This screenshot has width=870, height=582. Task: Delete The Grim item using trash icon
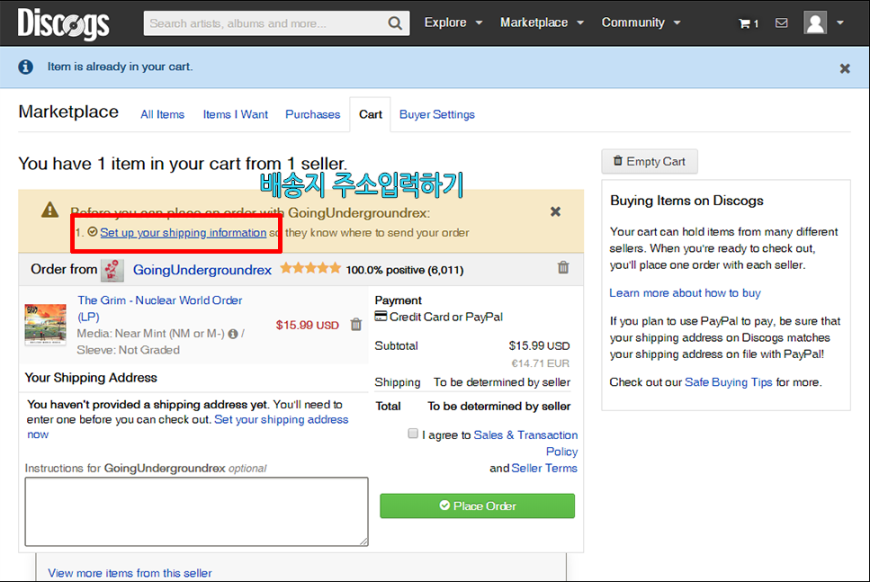[x=356, y=325]
